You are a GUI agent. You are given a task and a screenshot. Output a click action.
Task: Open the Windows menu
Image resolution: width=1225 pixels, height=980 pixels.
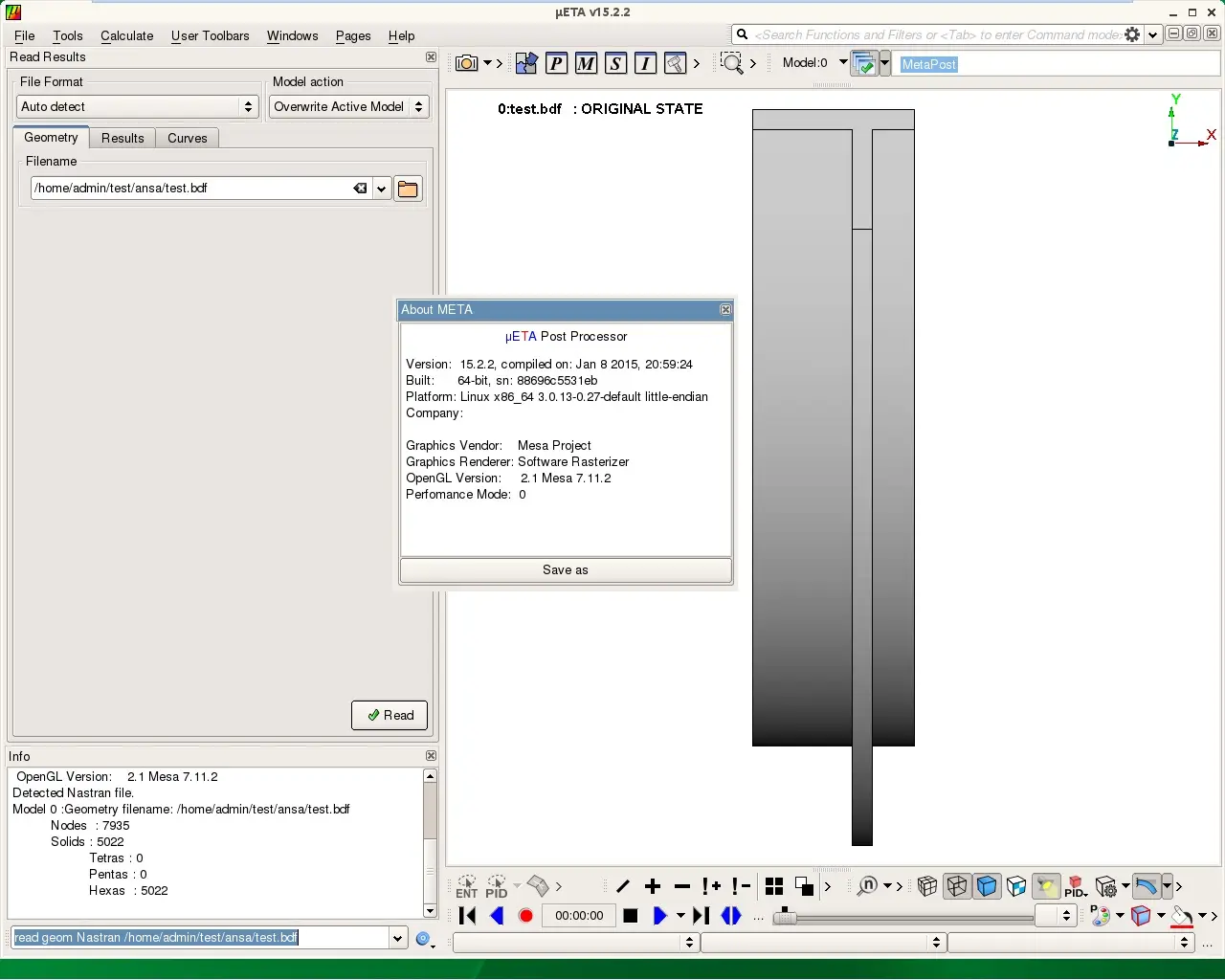[x=292, y=35]
